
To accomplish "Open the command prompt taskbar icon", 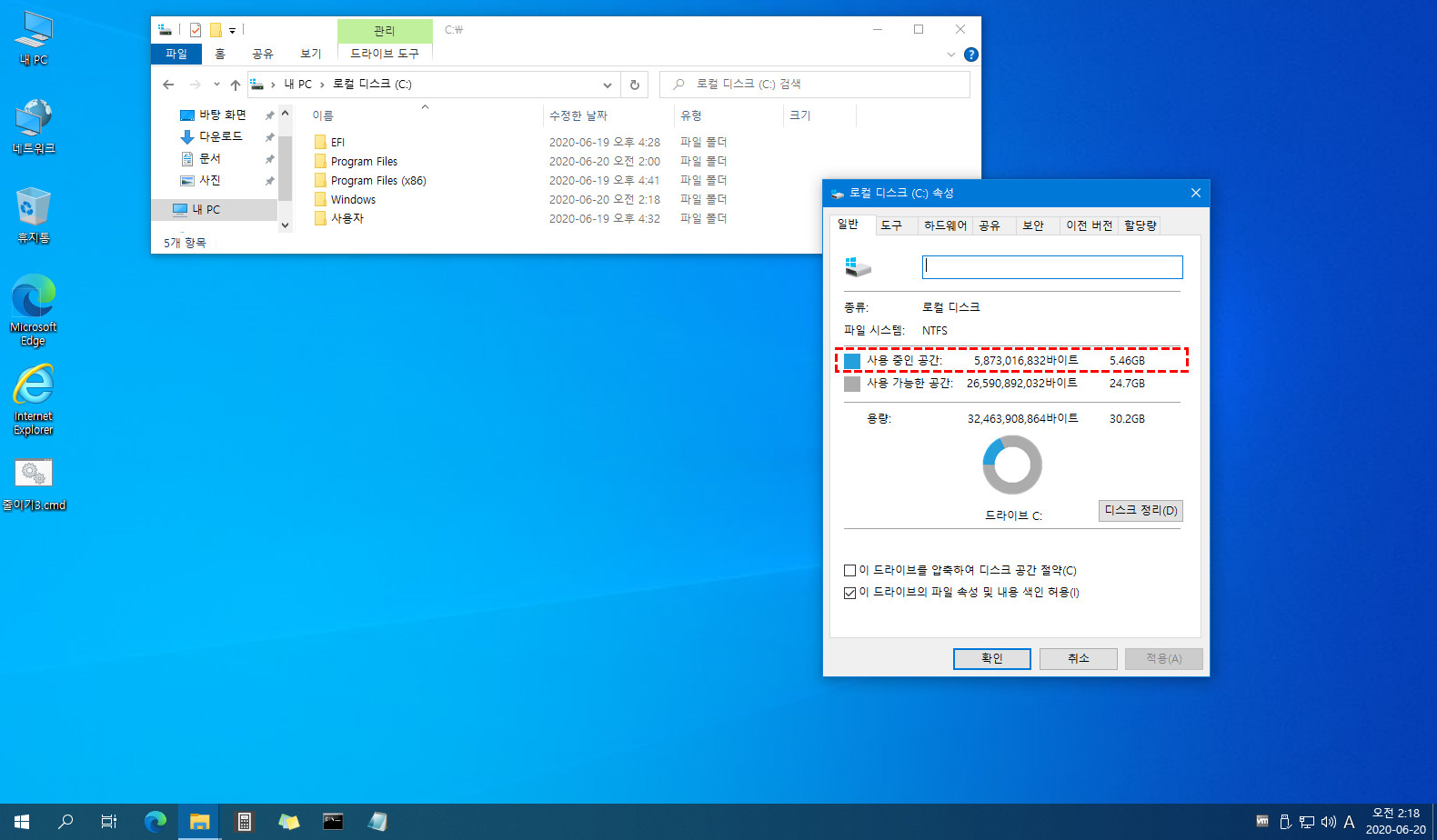I will coord(333,822).
